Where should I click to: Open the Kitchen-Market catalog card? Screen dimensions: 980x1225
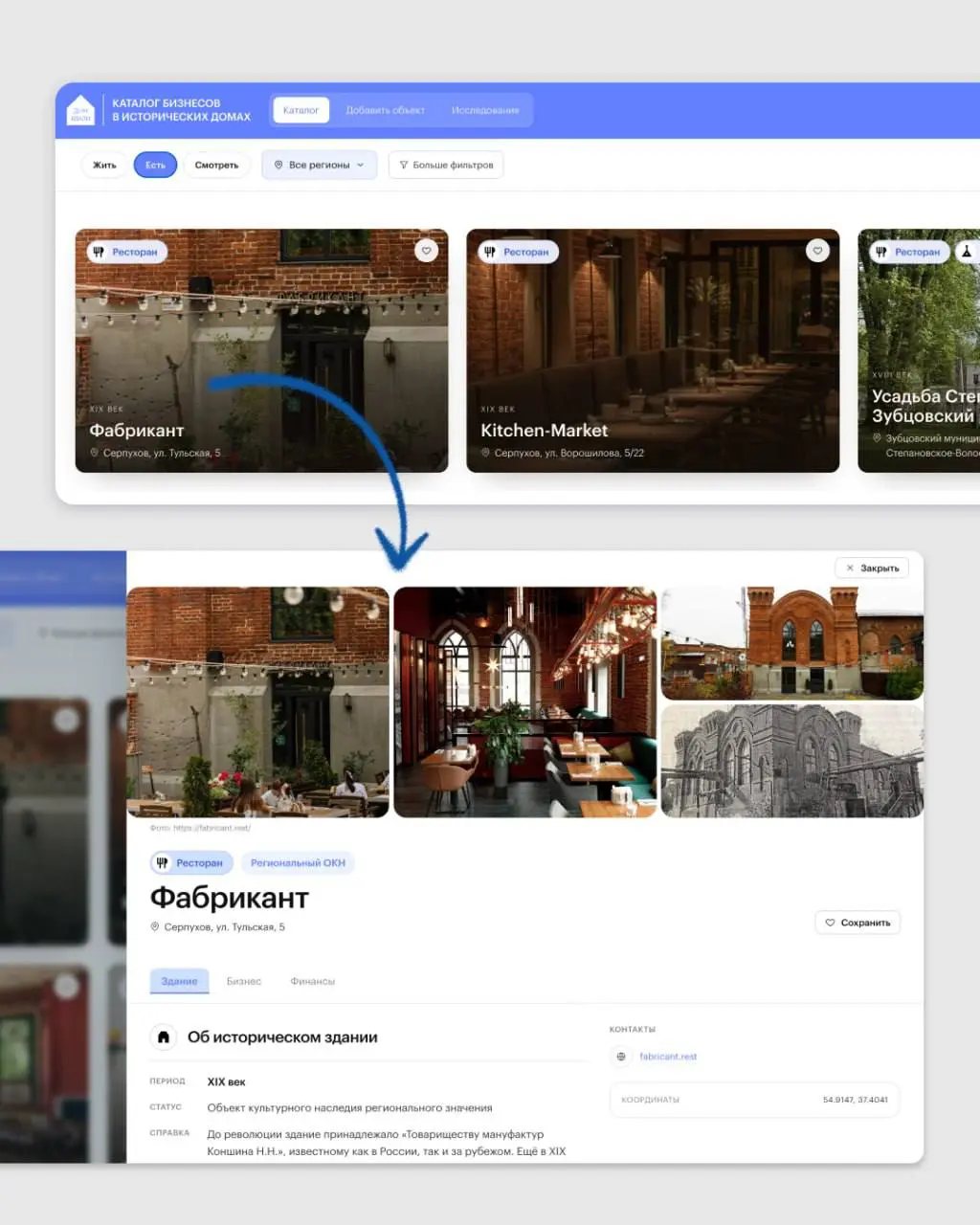[x=653, y=350]
